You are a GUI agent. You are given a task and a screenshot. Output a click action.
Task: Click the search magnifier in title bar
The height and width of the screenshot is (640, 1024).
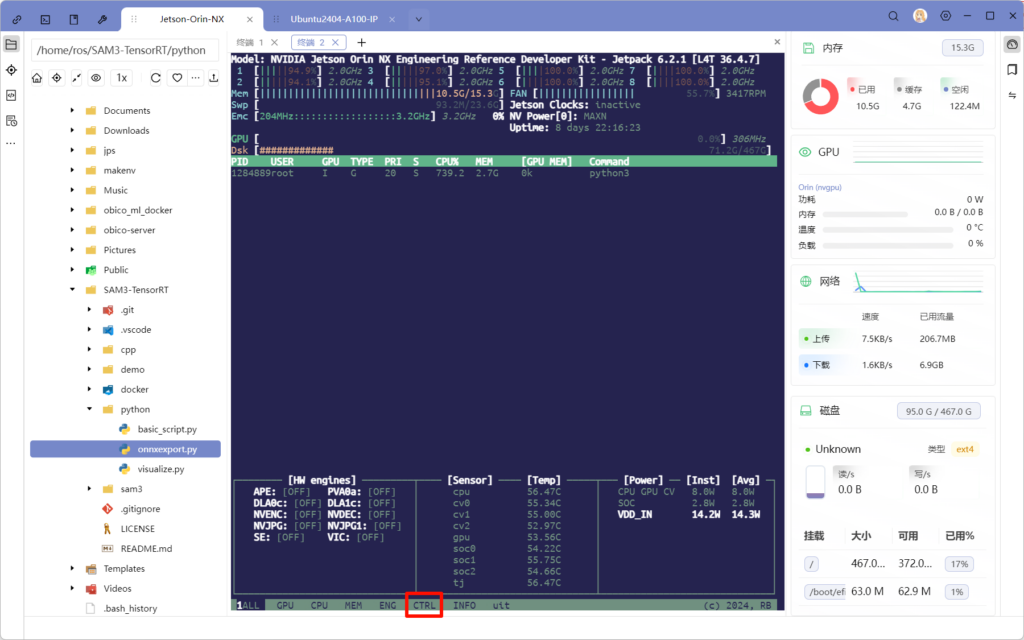(x=894, y=17)
